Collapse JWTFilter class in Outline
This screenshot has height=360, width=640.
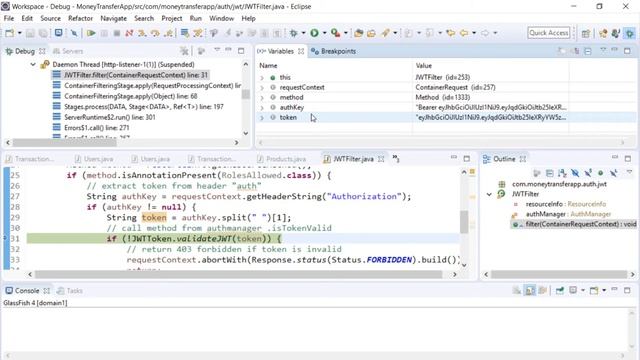(489, 194)
